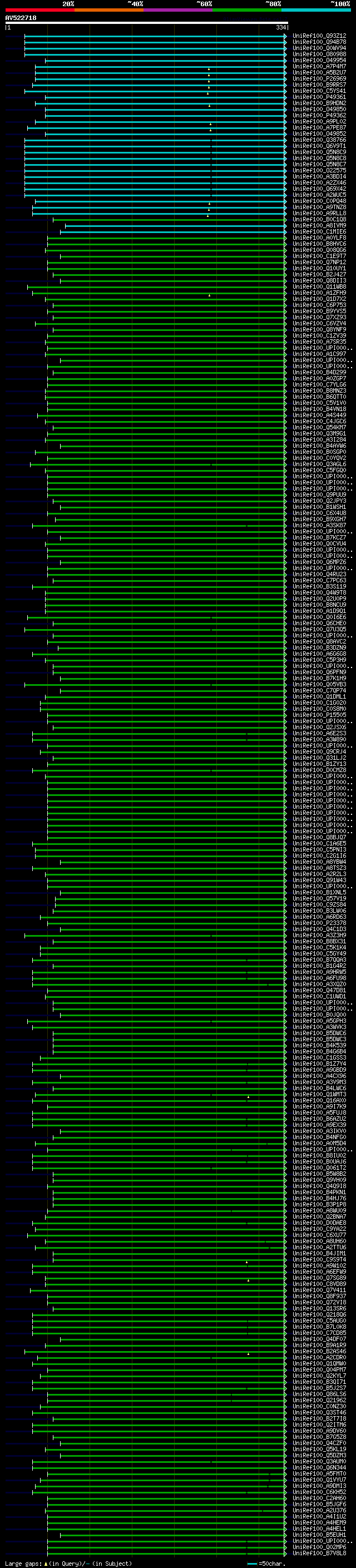
Task: Open hit UniRef100_Q94B78
Action: point(319,42)
